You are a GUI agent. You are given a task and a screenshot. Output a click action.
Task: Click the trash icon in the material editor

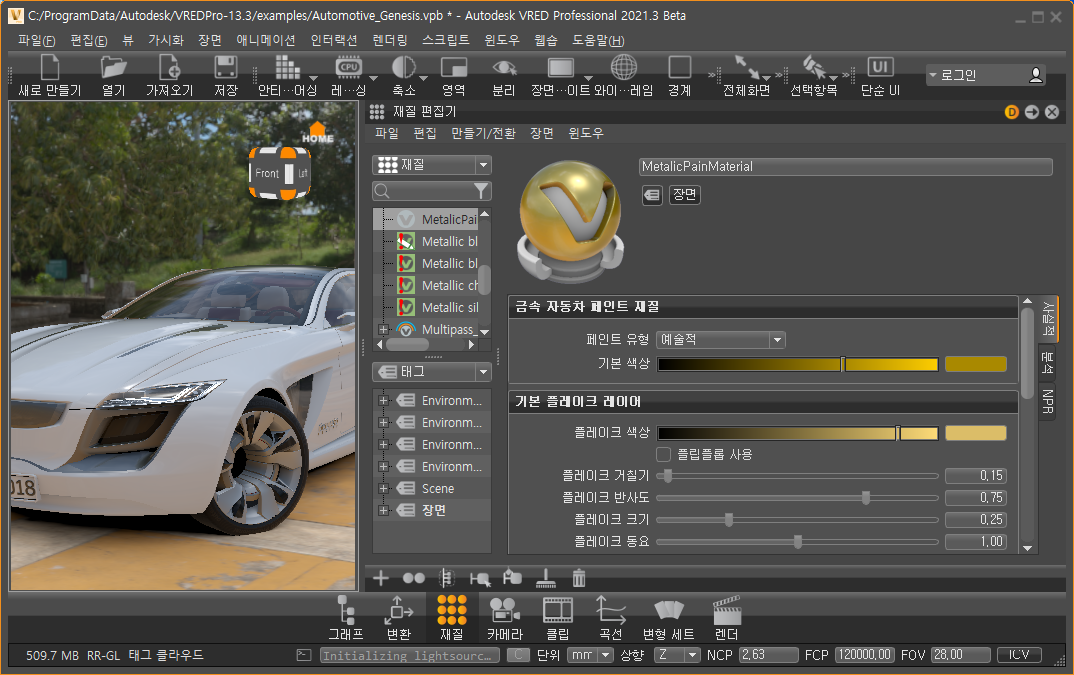(x=578, y=577)
